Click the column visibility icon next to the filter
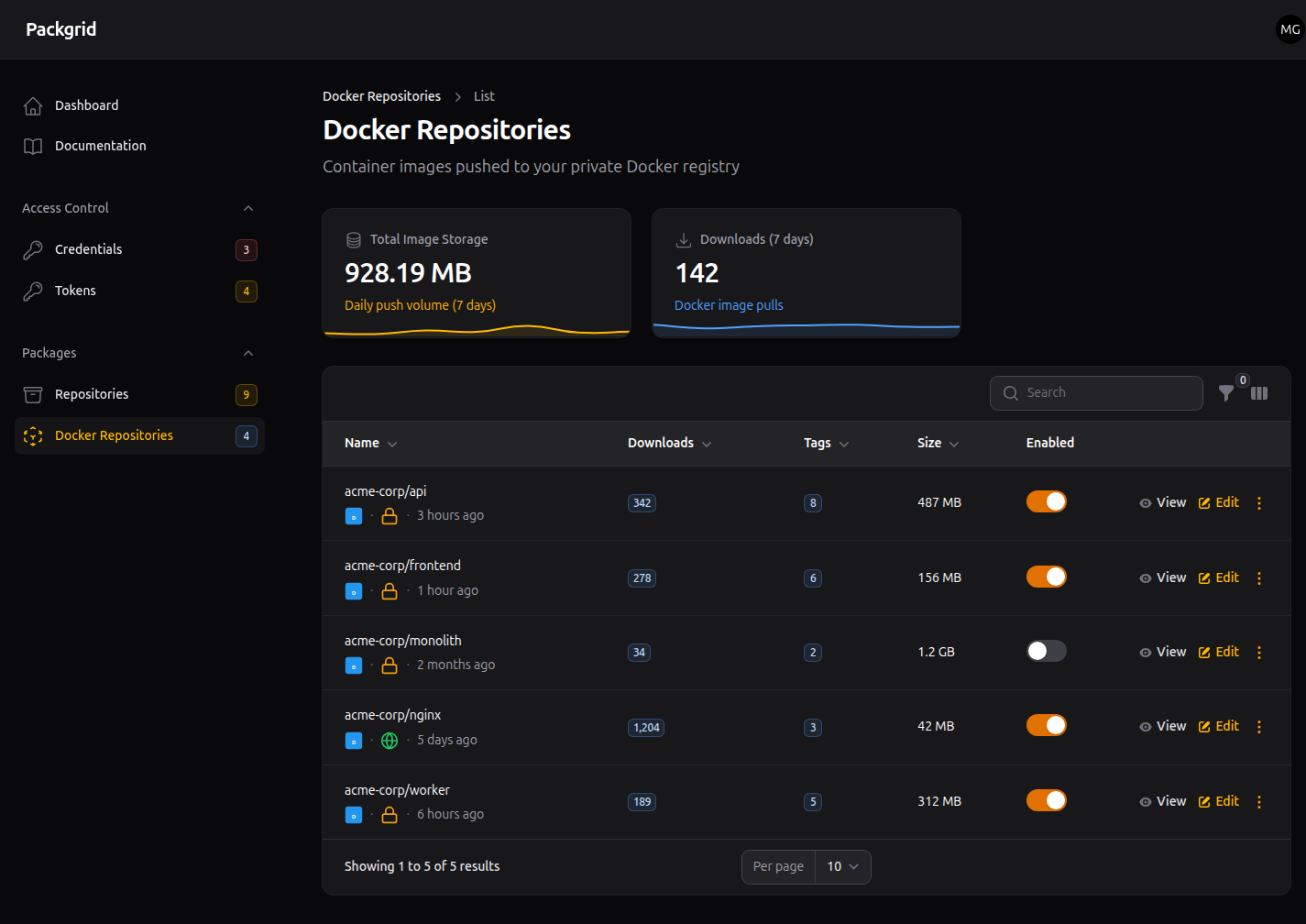The height and width of the screenshot is (924, 1306). 1258,392
